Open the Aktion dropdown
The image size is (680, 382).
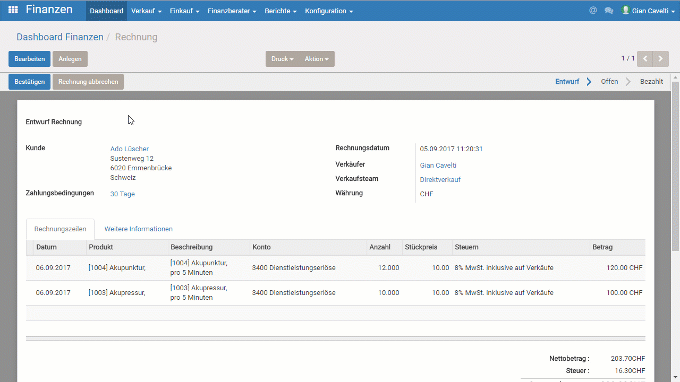[x=317, y=59]
